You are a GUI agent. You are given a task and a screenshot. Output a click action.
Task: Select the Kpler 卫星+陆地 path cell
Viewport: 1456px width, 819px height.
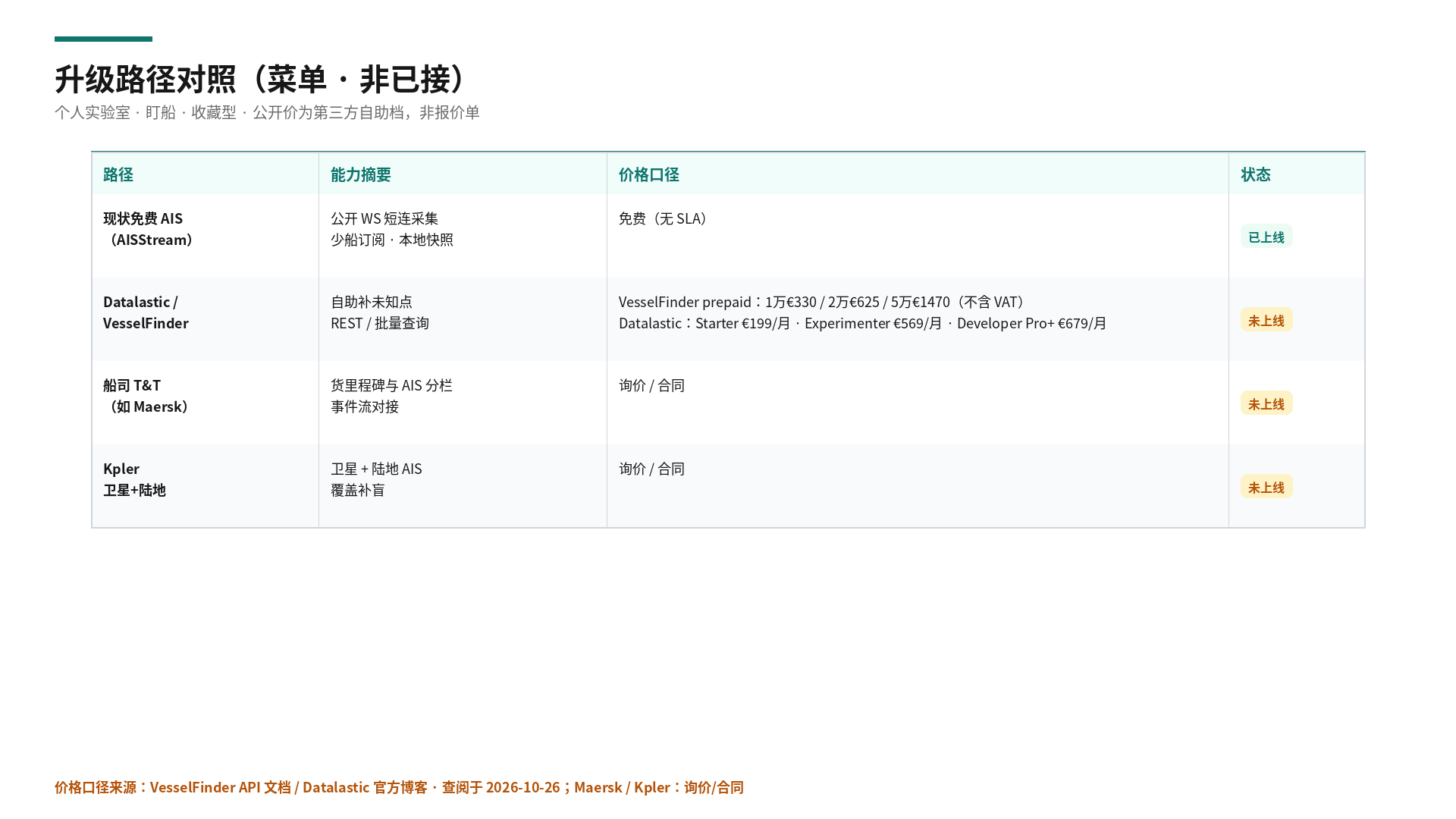(x=206, y=486)
